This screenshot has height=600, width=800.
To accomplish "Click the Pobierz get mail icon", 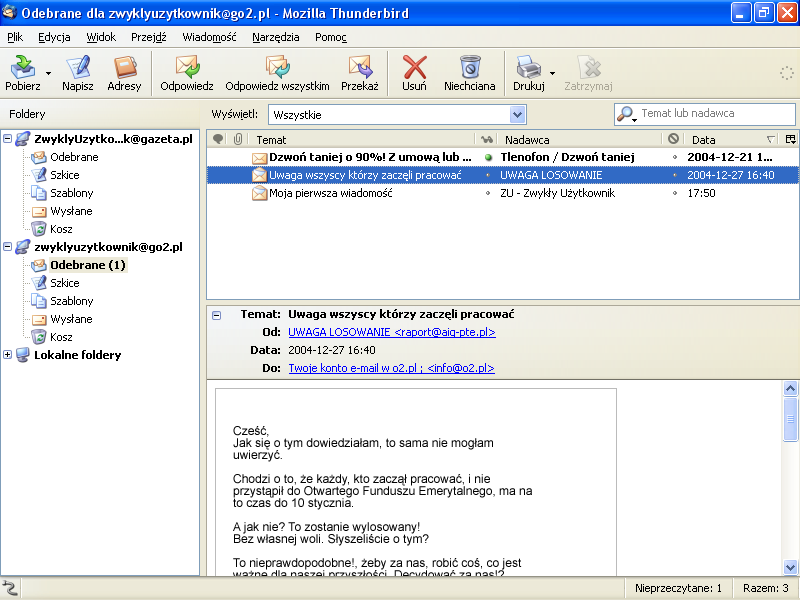I will pos(23,67).
